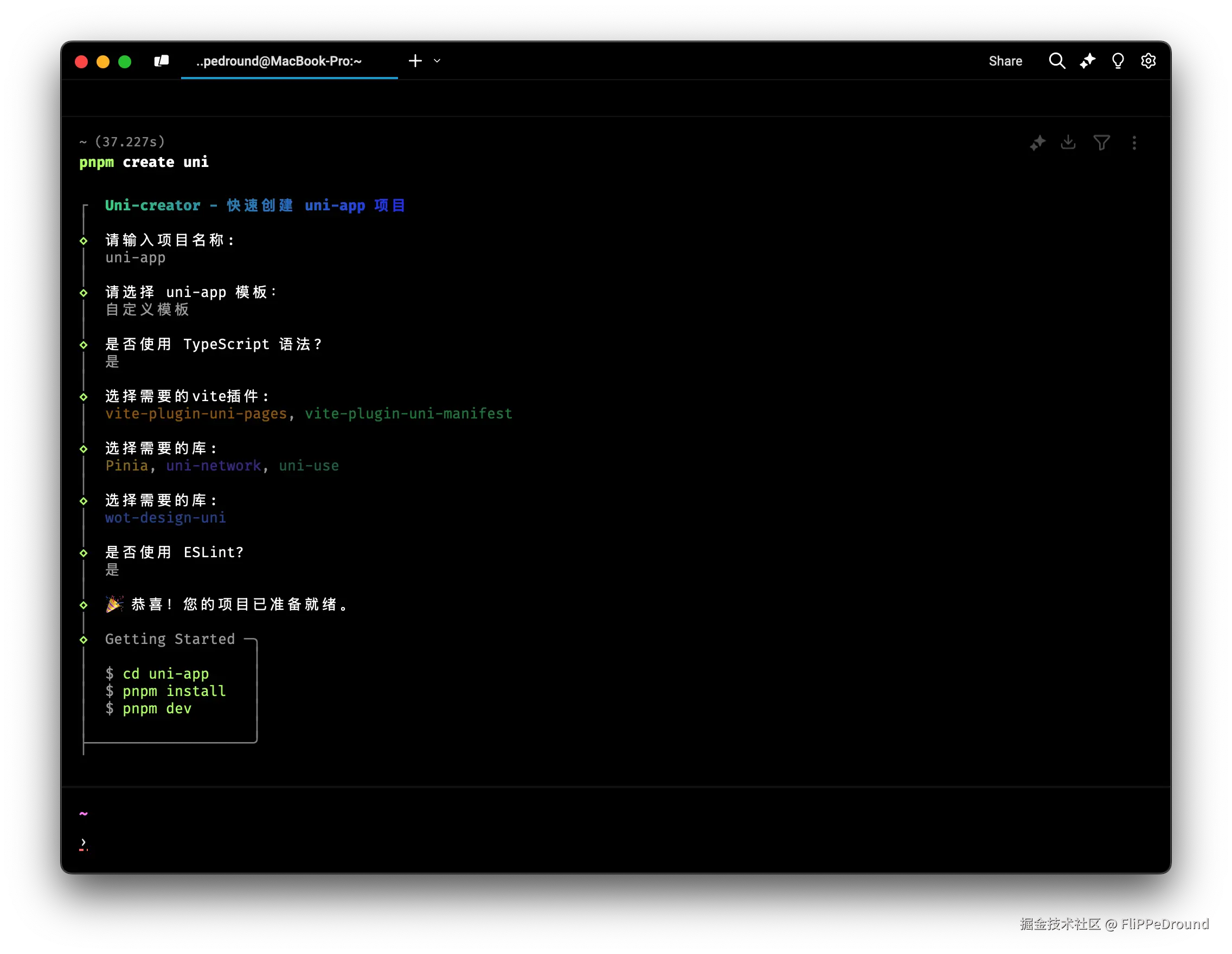Open the settings gear icon

(1148, 61)
